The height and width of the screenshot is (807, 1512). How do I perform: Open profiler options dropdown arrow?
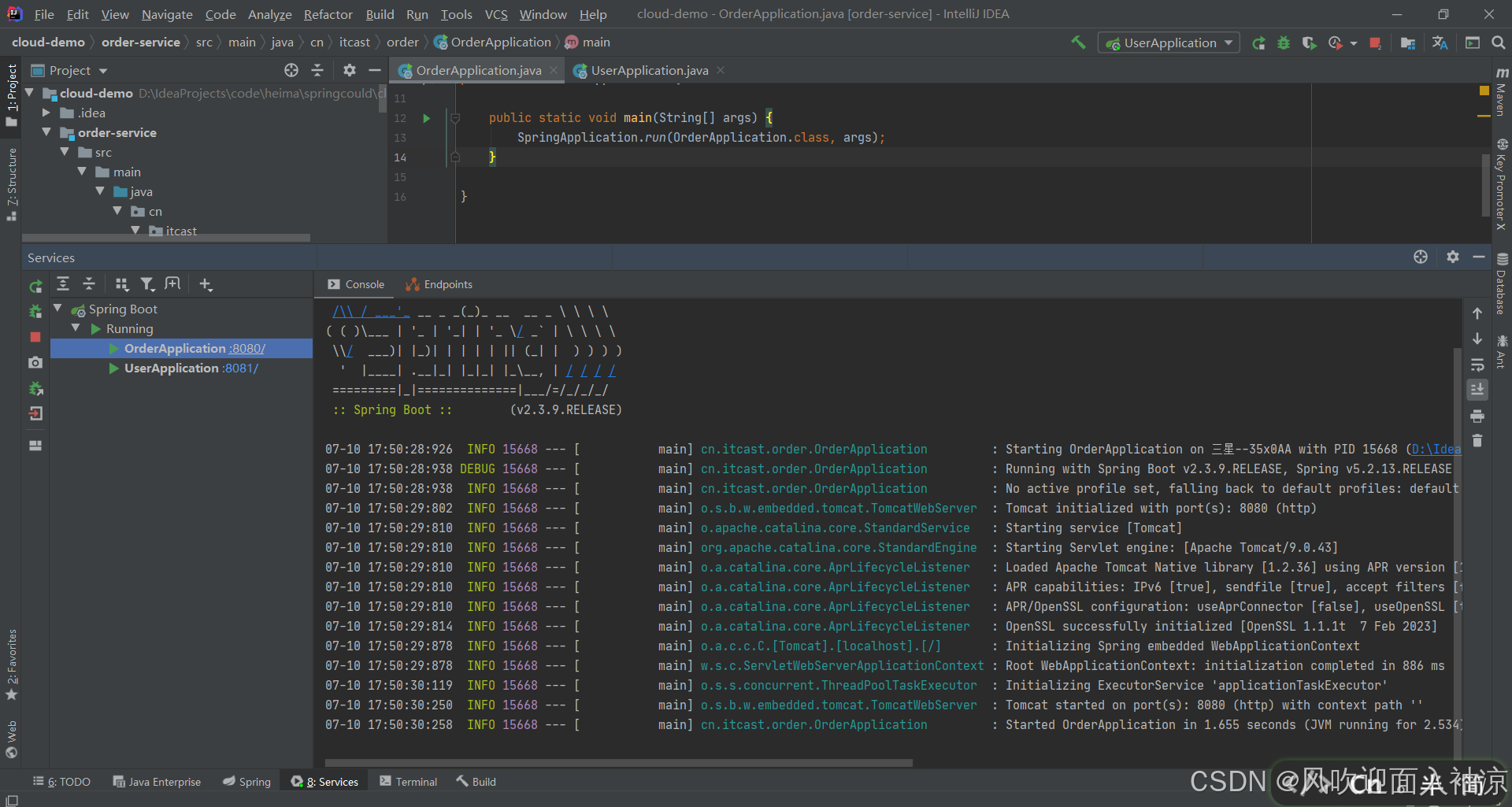pos(1353,43)
